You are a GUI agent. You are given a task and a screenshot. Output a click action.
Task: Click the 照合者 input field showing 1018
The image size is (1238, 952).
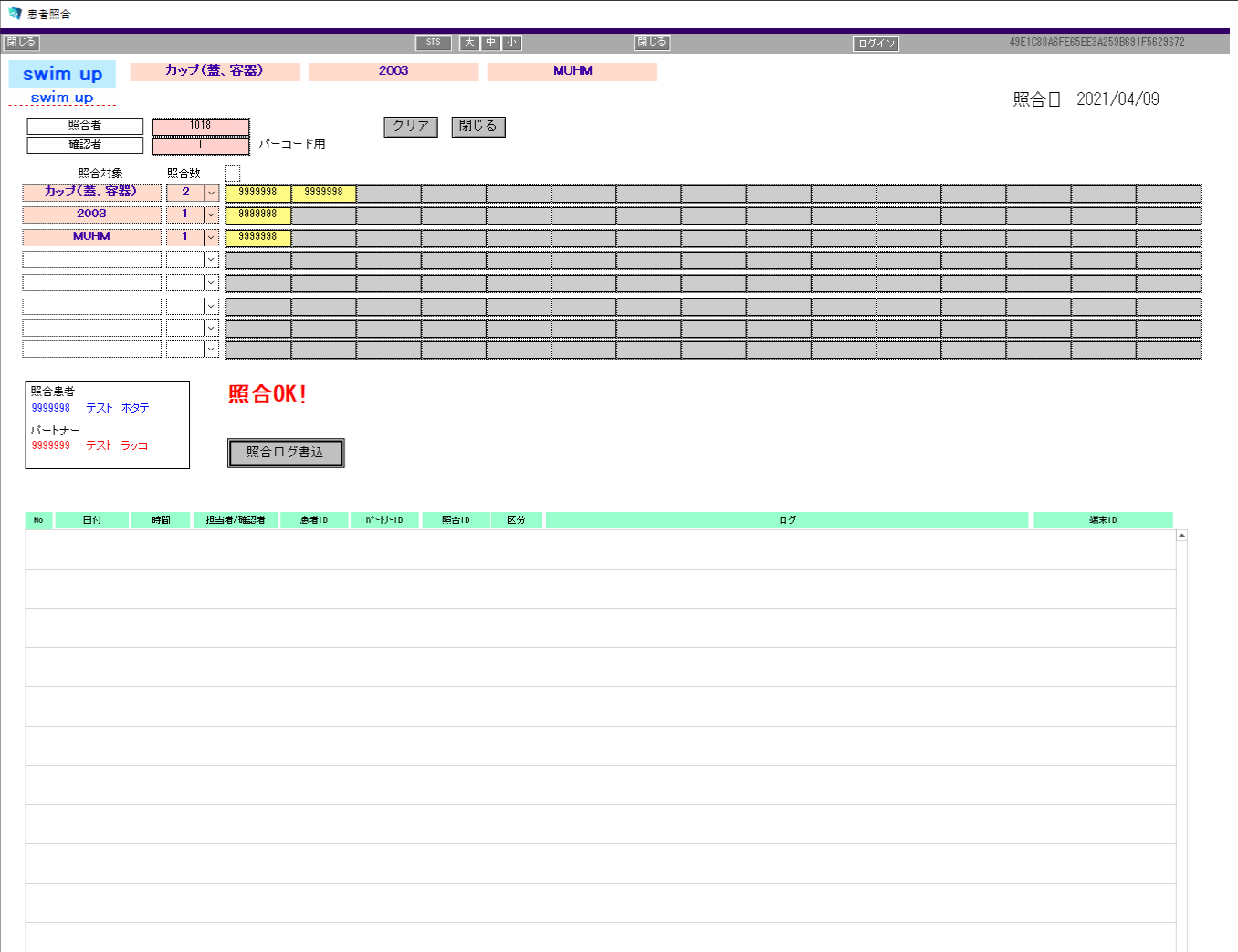tap(200, 126)
